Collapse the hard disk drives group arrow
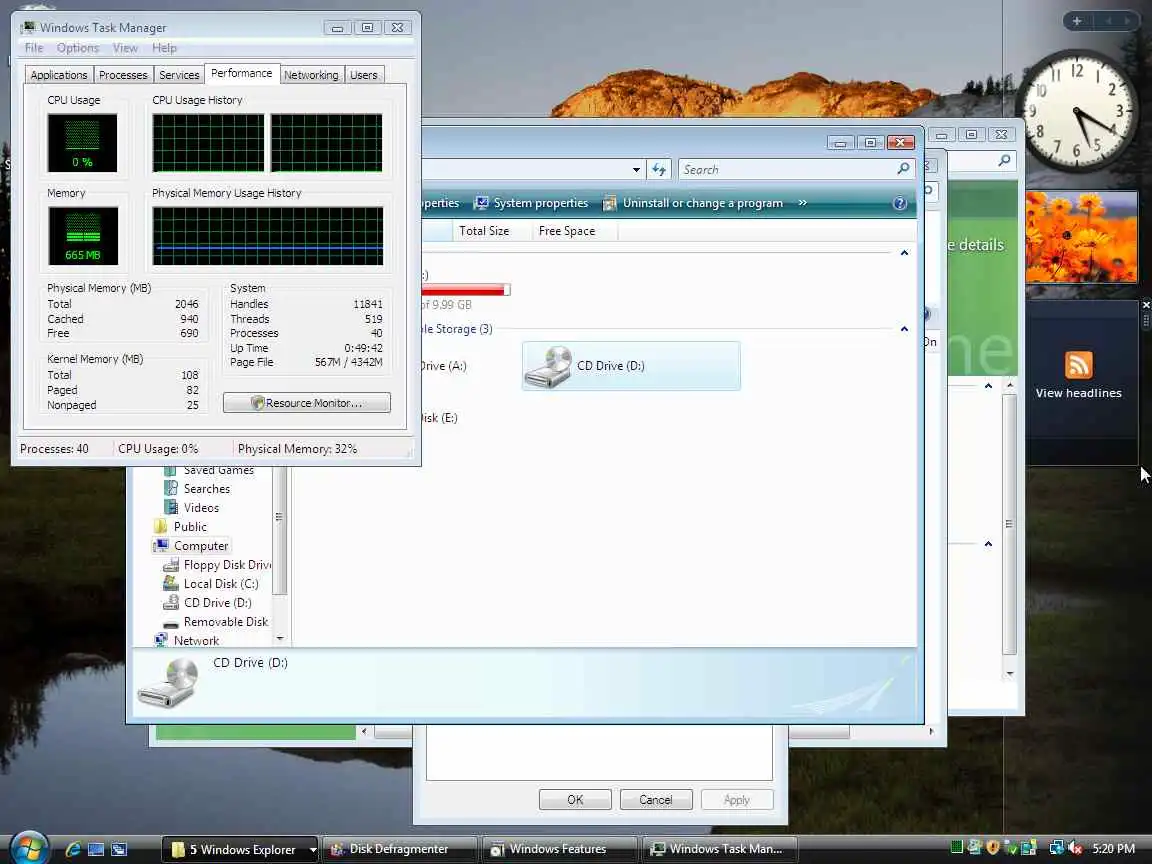 point(904,253)
